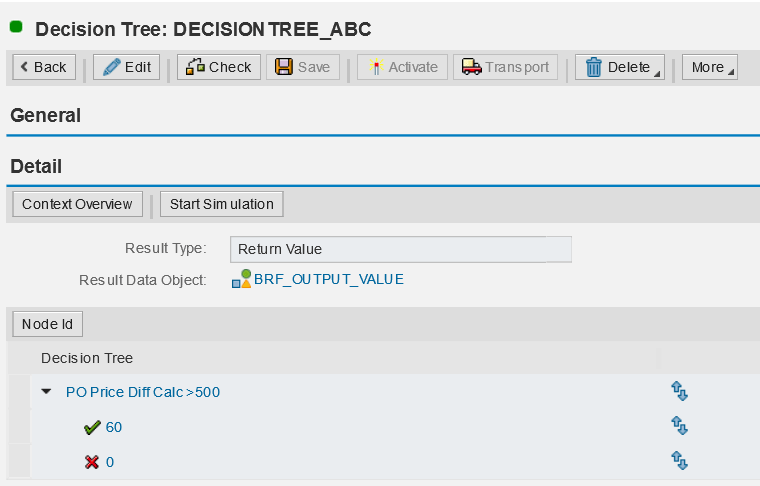Screen dimensions: 760x486
Task: Open the More menu
Action: pos(710,67)
